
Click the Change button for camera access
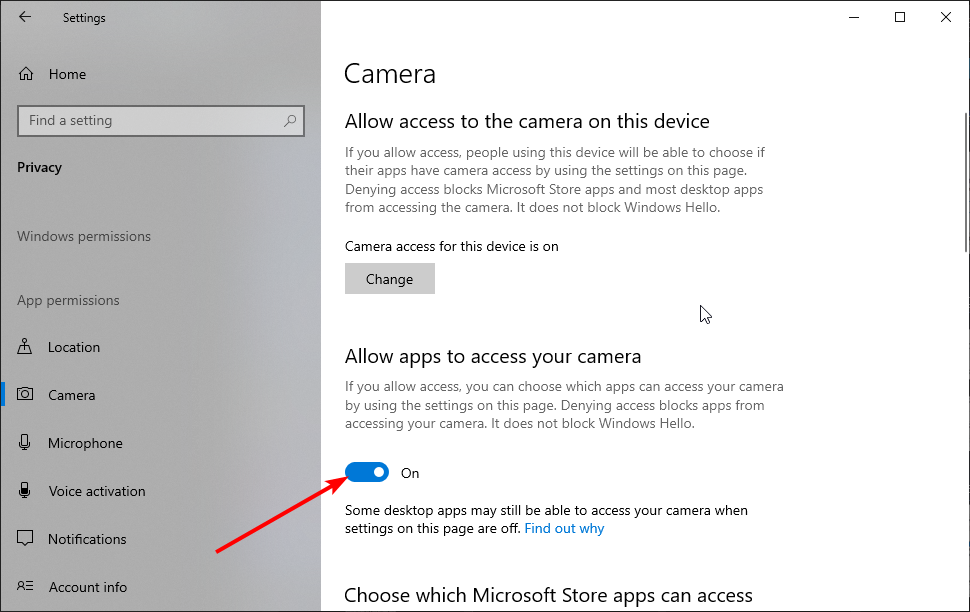pyautogui.click(x=390, y=279)
